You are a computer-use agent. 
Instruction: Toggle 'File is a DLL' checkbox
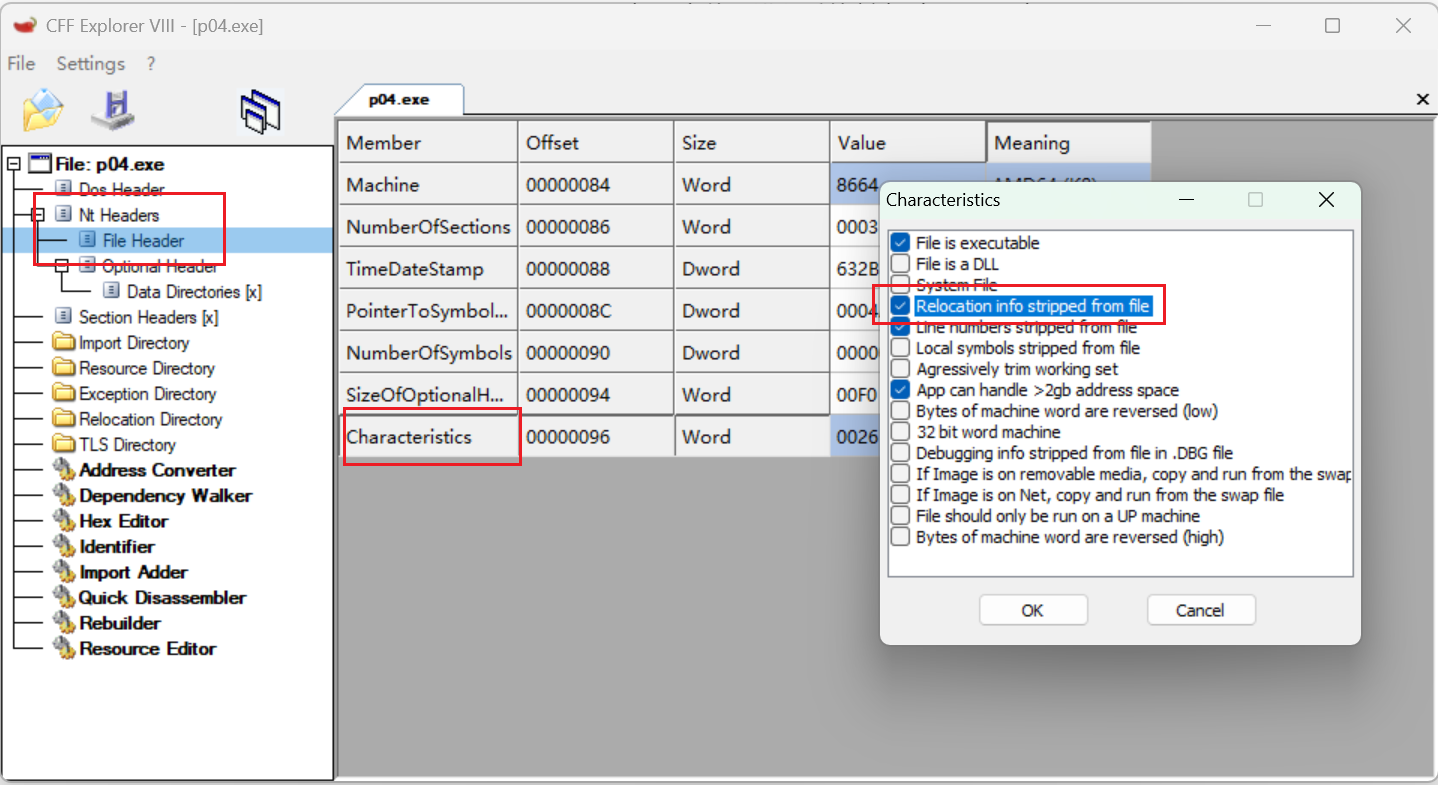click(901, 264)
